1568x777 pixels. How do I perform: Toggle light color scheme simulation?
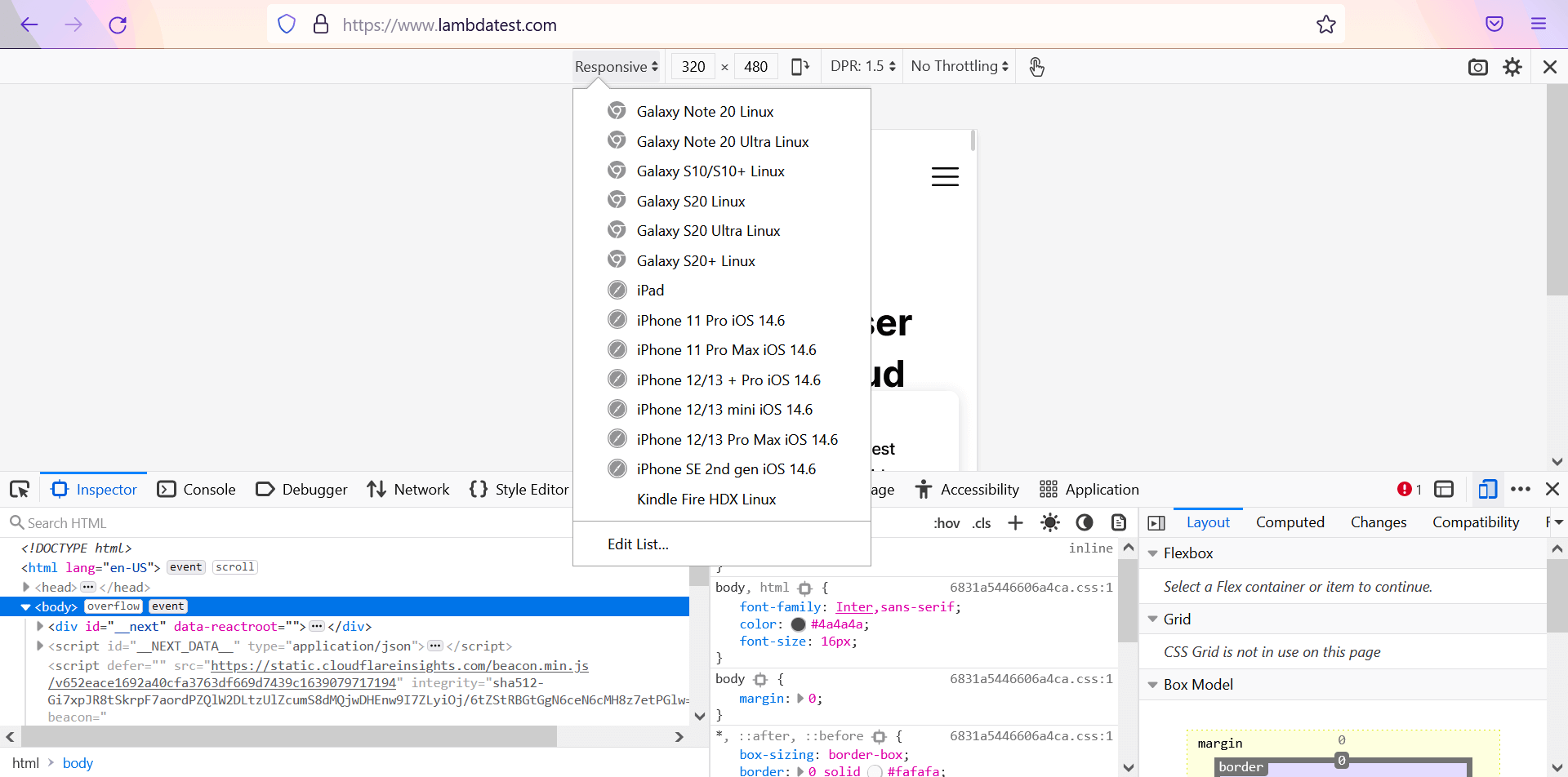tap(1050, 523)
